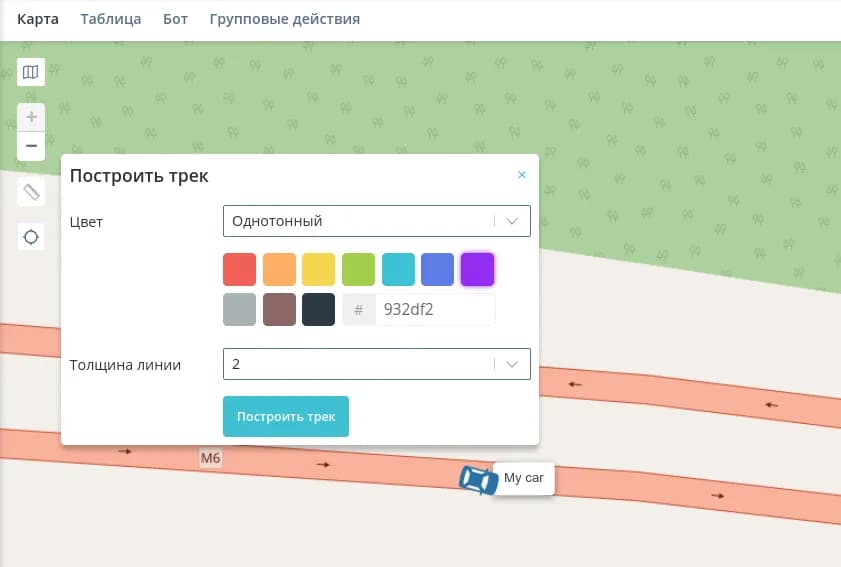The height and width of the screenshot is (567, 841).
Task: Close the Построить трек dialog
Action: pyautogui.click(x=521, y=175)
